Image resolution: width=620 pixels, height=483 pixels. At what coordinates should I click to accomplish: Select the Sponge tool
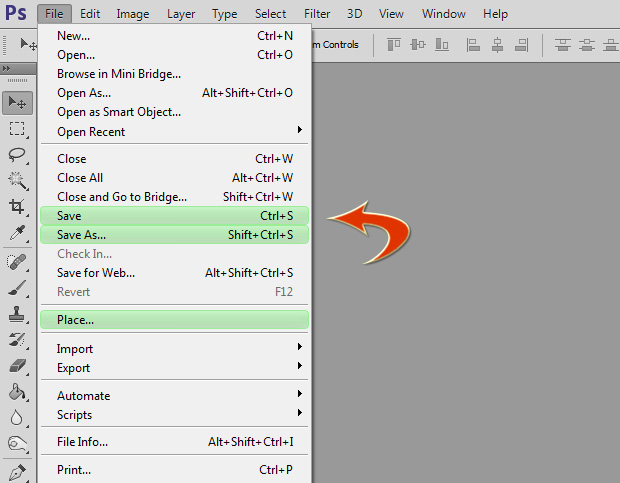(x=17, y=444)
